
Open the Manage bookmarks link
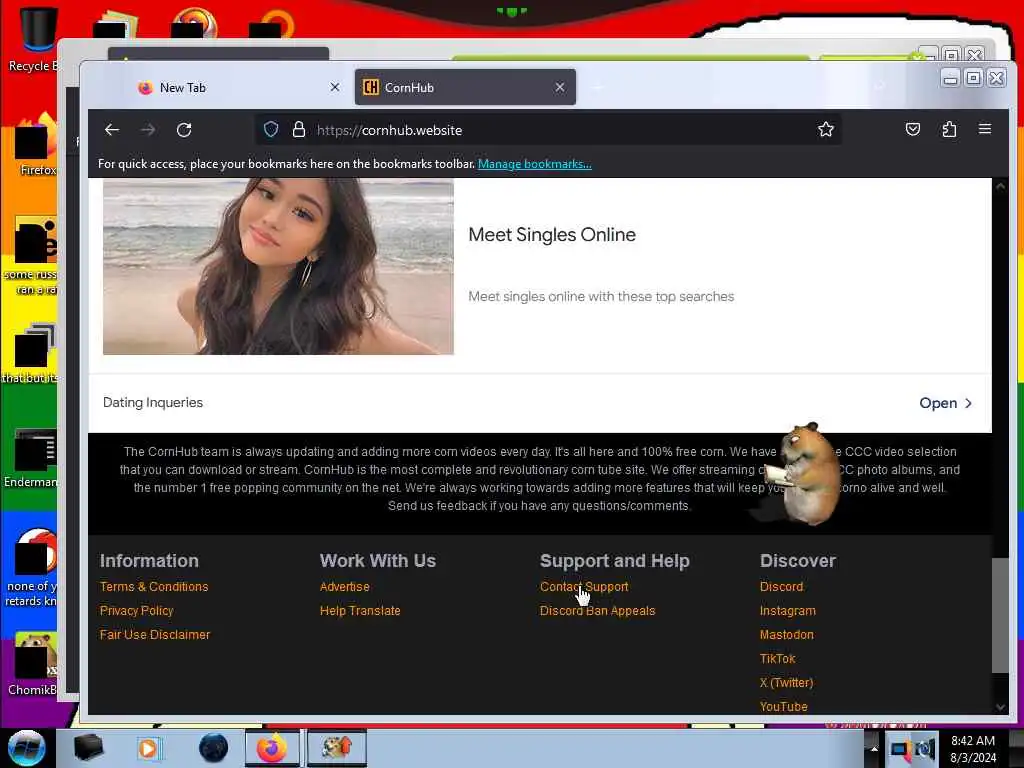(x=535, y=164)
